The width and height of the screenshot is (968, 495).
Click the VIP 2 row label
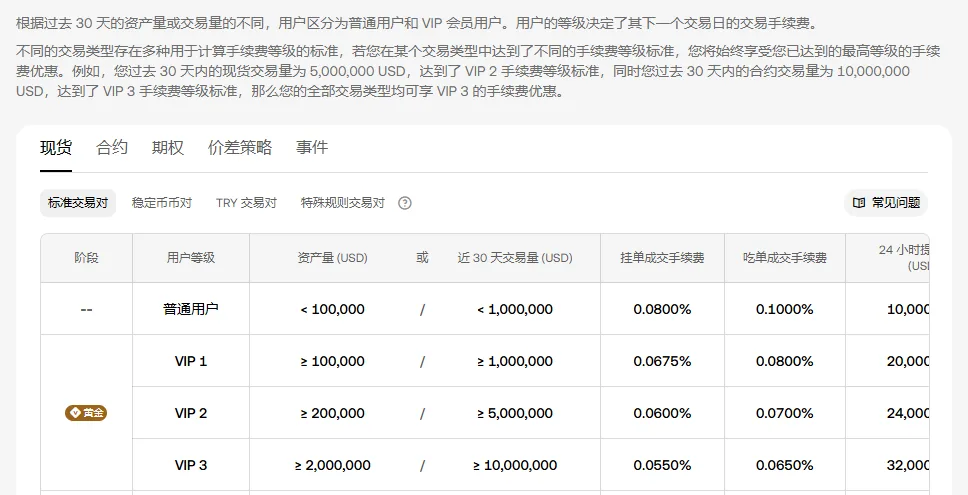tap(191, 413)
